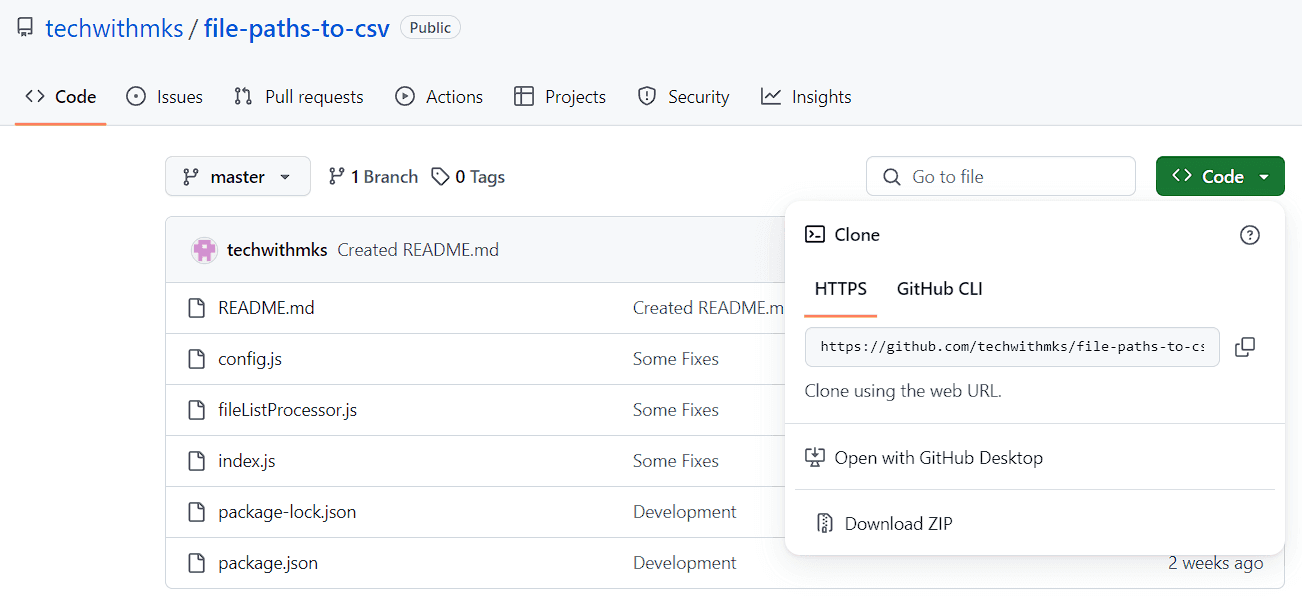
Task: Click the Pull requests merge icon
Action: pyautogui.click(x=243, y=96)
